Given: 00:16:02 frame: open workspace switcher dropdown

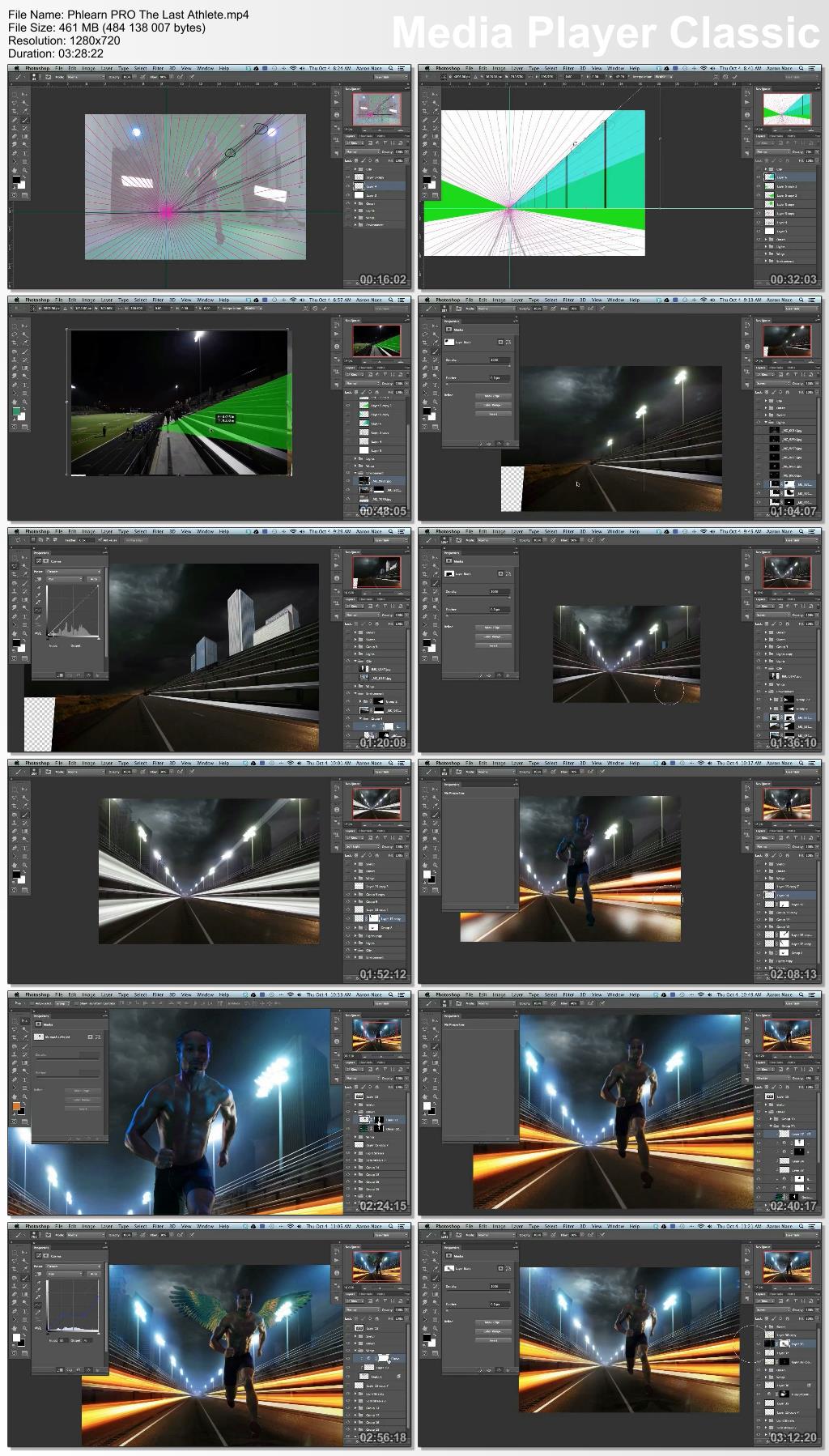Looking at the screenshot, I should 391,77.
